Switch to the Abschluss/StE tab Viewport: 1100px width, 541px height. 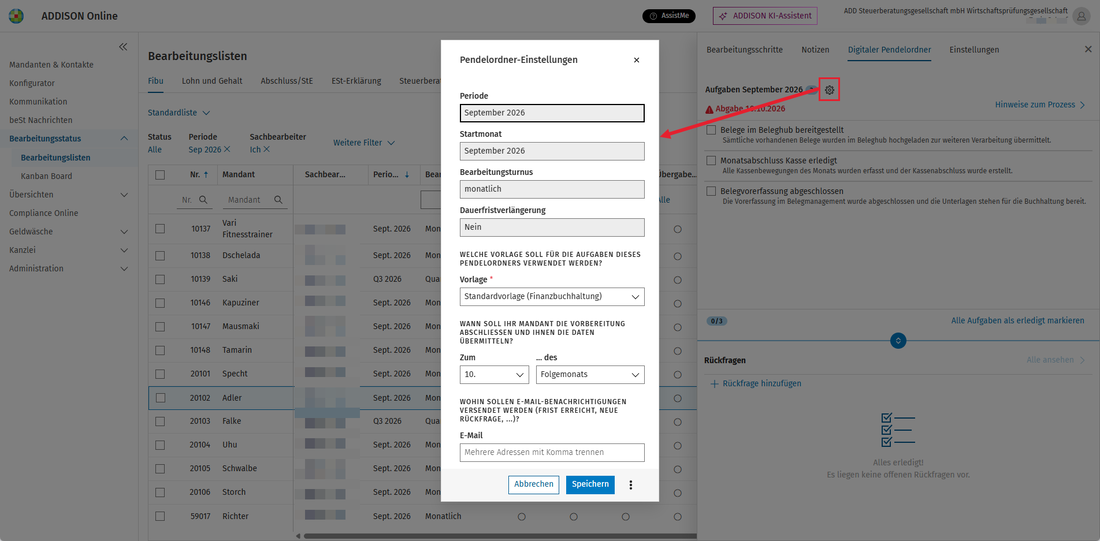(287, 81)
